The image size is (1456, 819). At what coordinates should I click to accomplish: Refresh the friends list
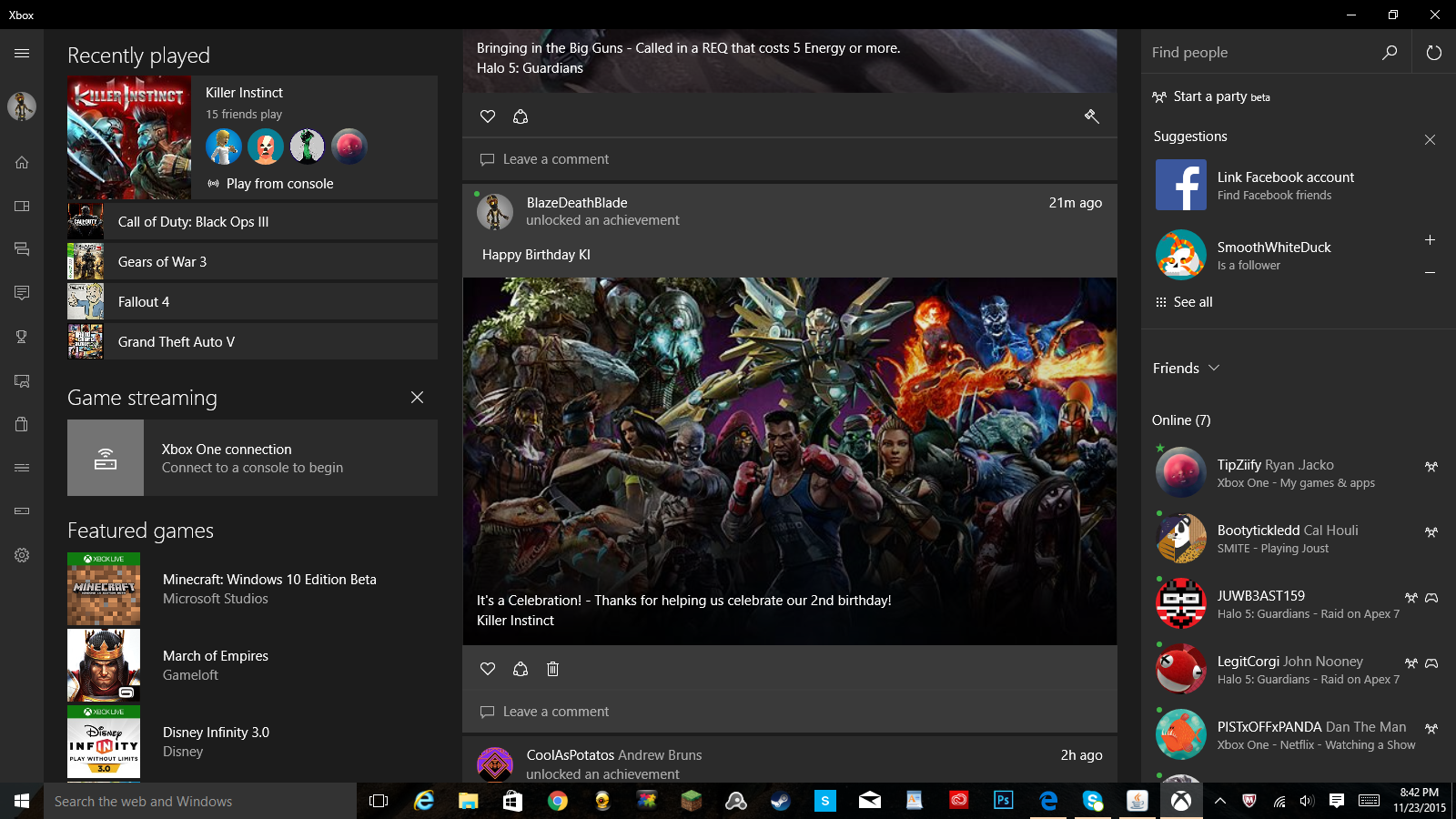point(1434,53)
